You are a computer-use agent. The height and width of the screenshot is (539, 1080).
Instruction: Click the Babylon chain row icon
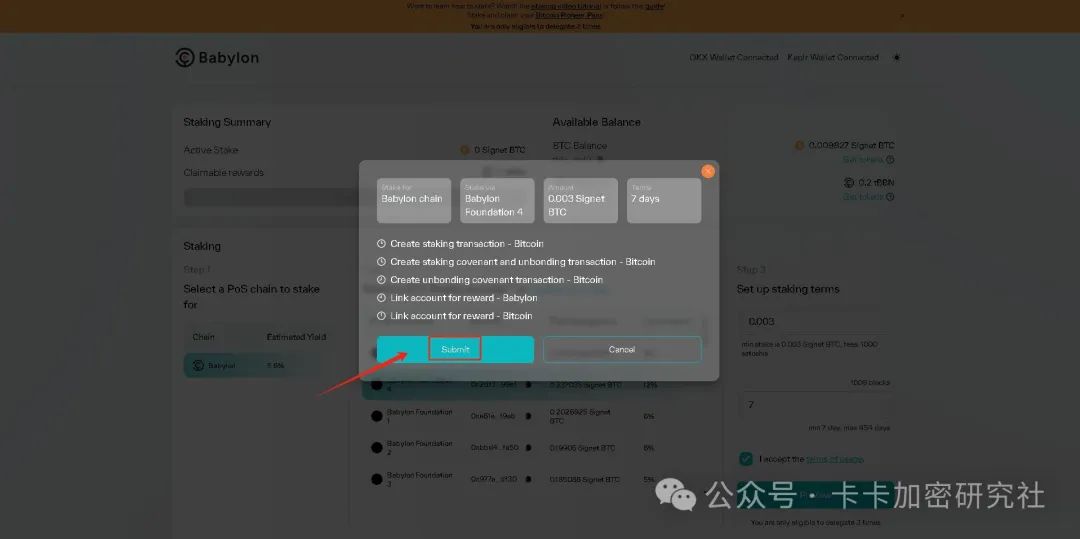pos(198,366)
